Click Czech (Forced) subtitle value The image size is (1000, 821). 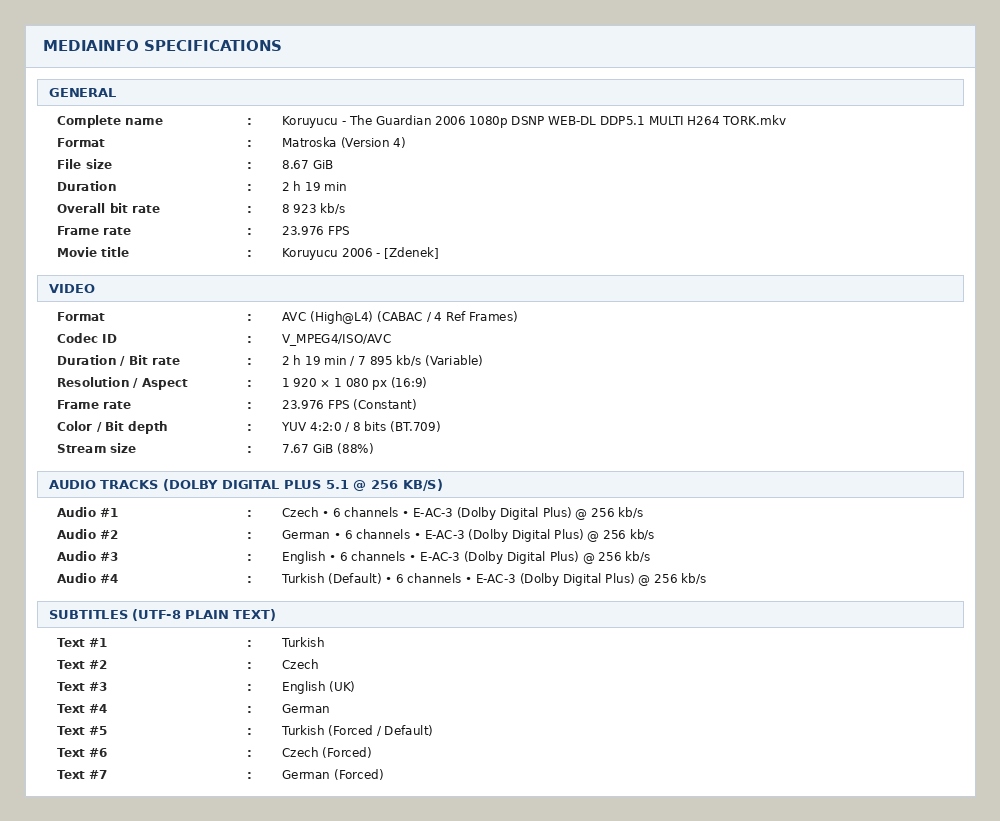click(x=327, y=753)
